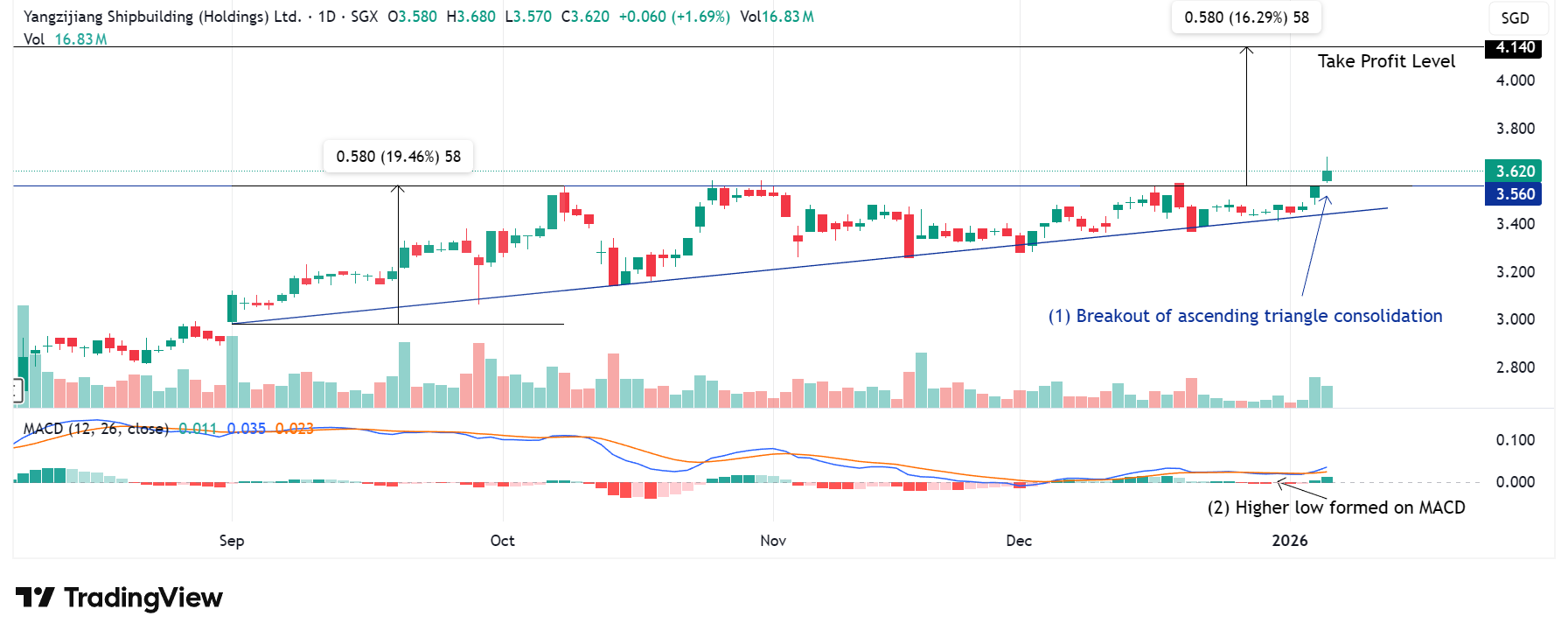Click the blue 3.560 resistance price label

coord(1514,194)
